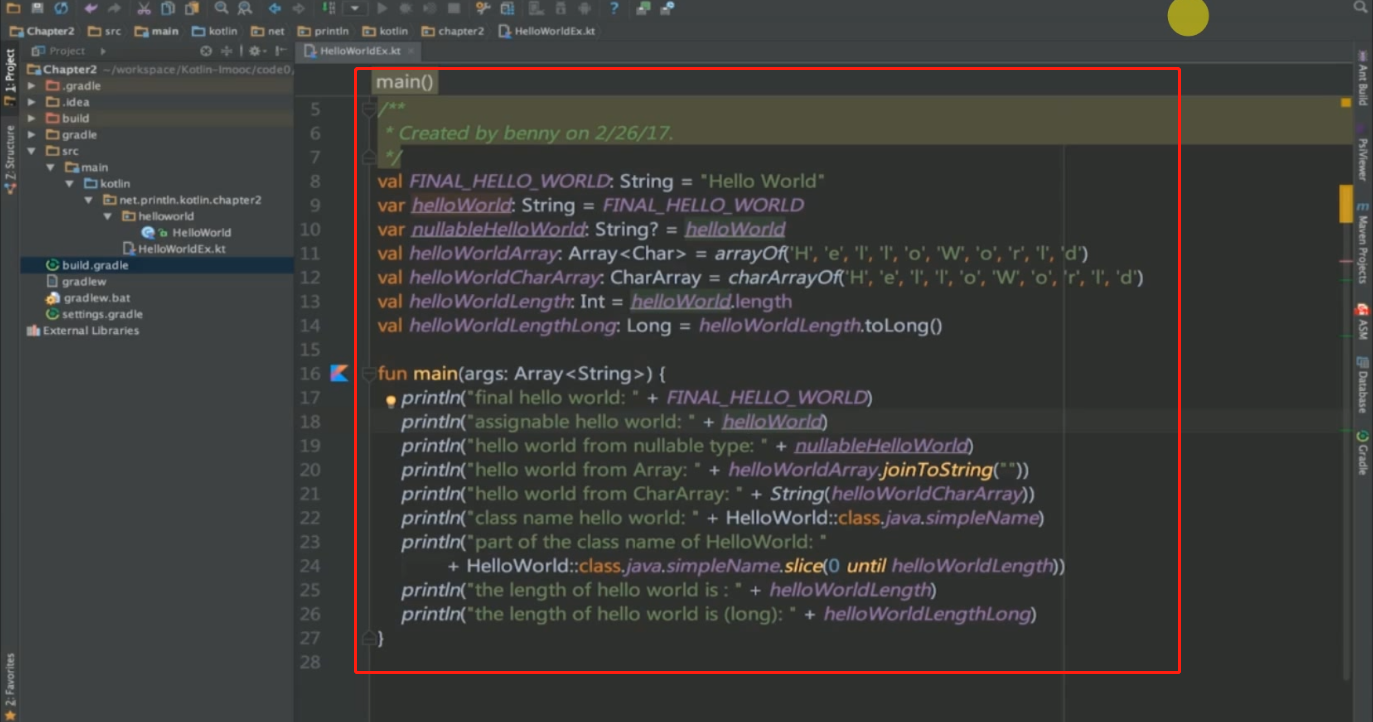Click the Paste clipboard icon
The height and width of the screenshot is (722, 1373).
tap(192, 8)
